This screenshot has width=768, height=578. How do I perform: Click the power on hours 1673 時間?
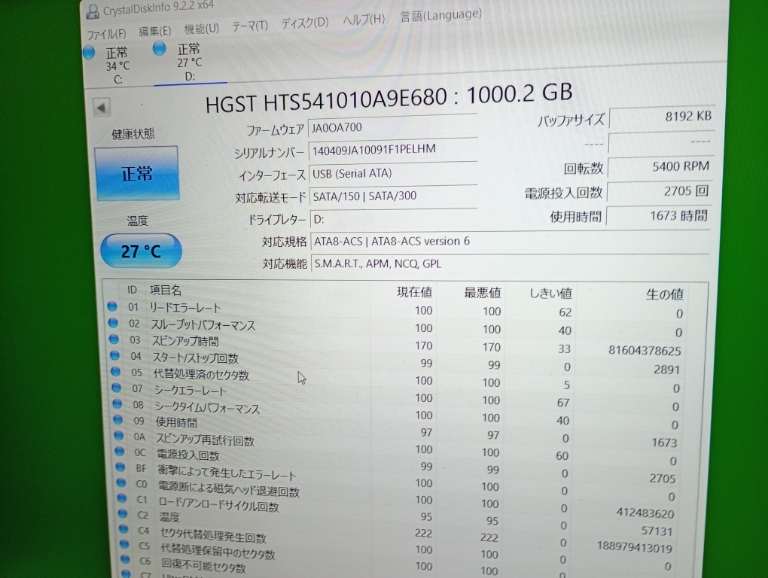(659, 216)
